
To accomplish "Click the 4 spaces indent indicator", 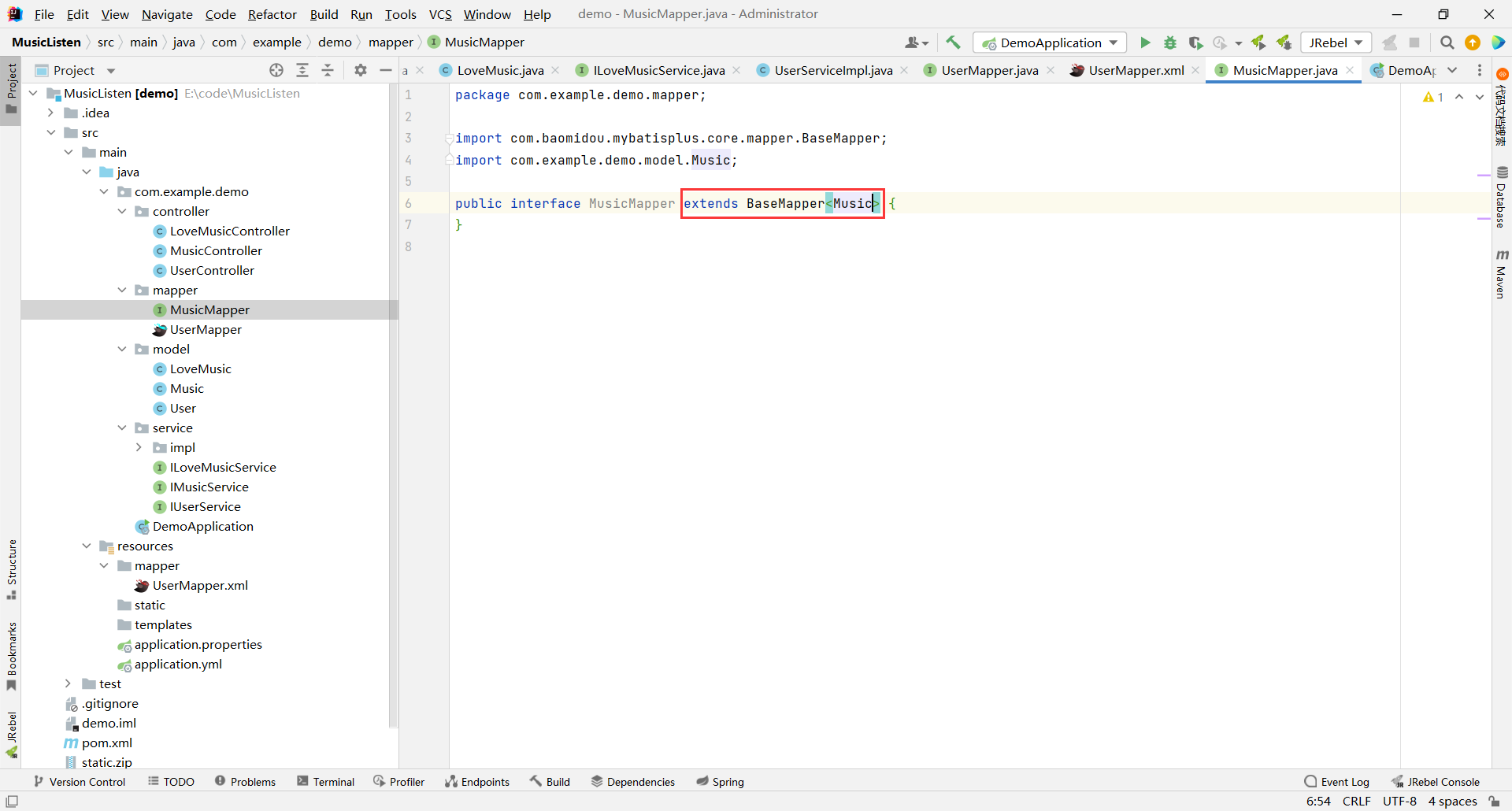I will (x=1453, y=802).
